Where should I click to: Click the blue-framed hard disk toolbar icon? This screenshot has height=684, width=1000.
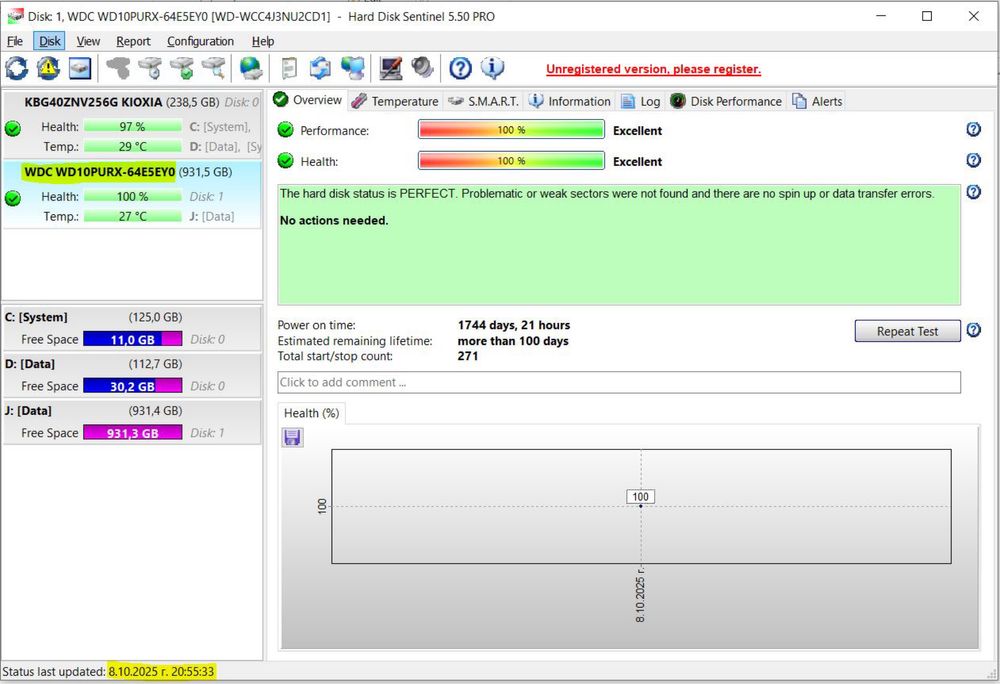pyautogui.click(x=80, y=68)
